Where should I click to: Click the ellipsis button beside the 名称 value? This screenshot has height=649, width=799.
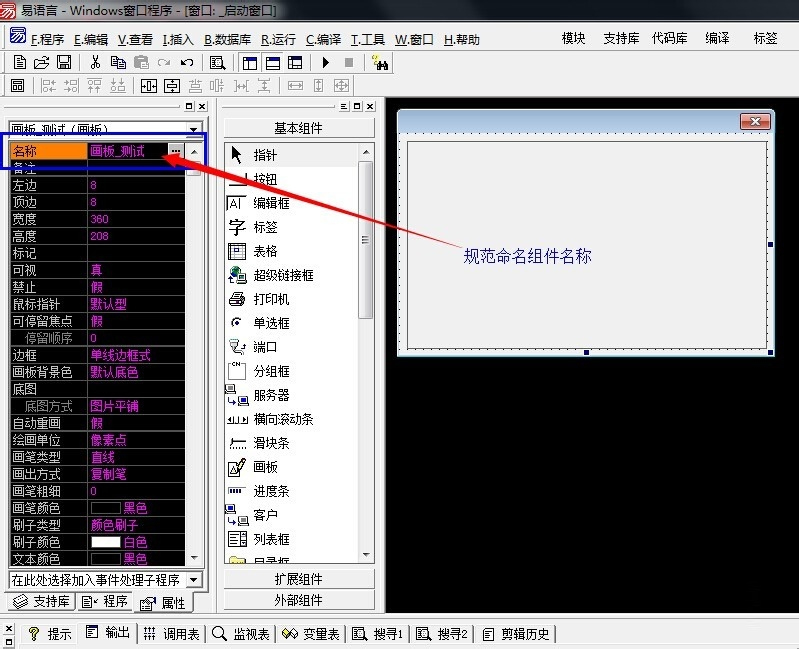(x=176, y=151)
